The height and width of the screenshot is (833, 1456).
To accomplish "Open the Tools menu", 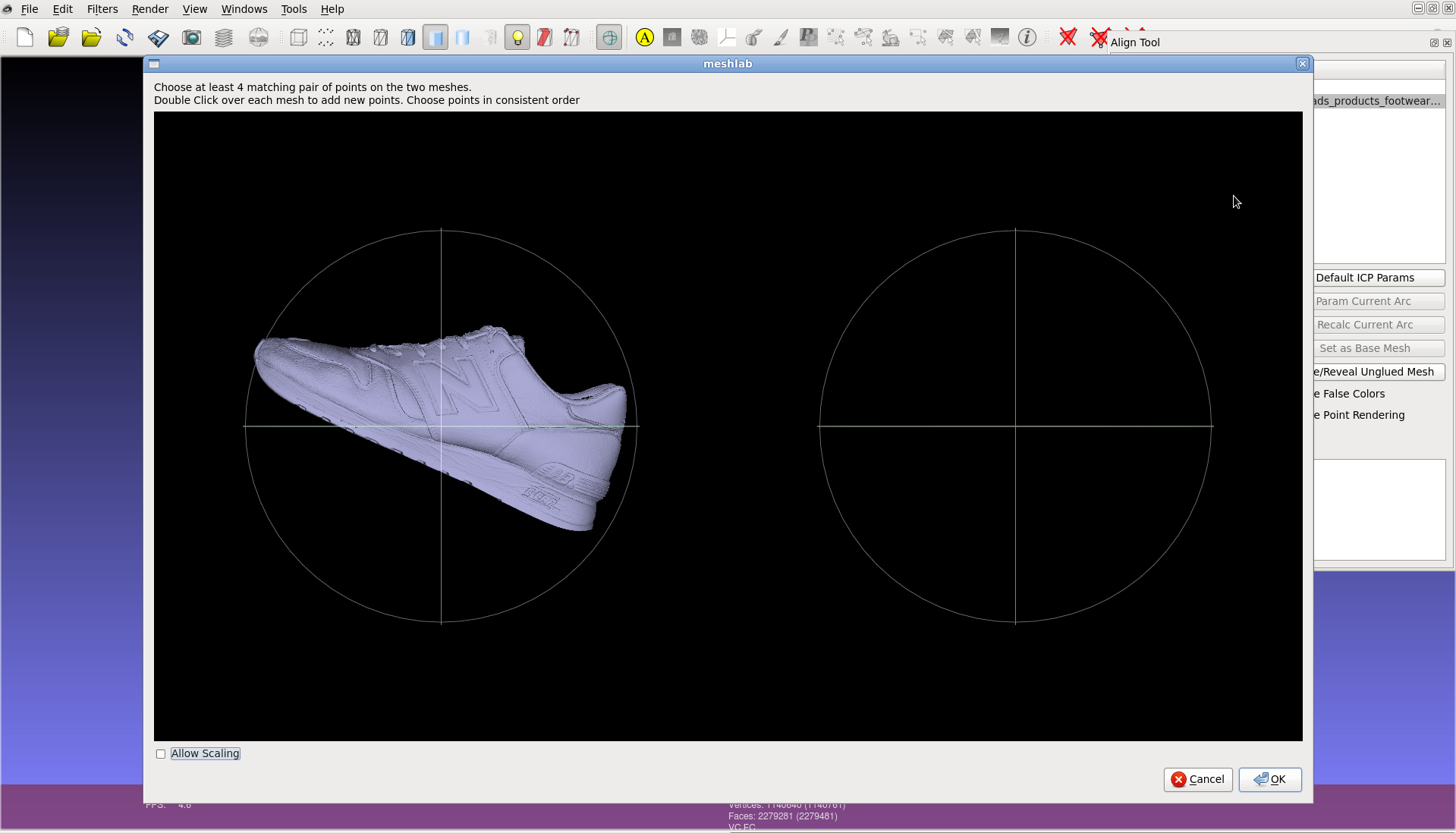I will 294,9.
